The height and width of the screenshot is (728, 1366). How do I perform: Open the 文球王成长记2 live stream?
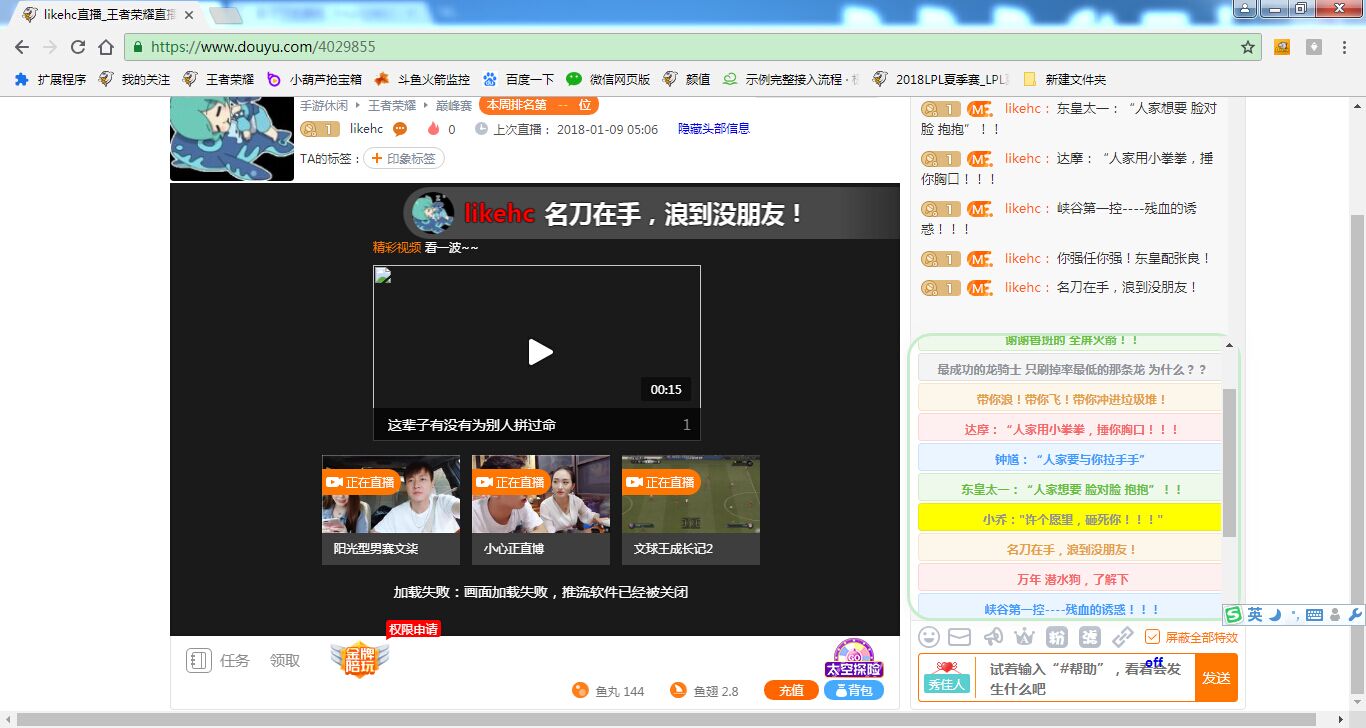click(691, 510)
